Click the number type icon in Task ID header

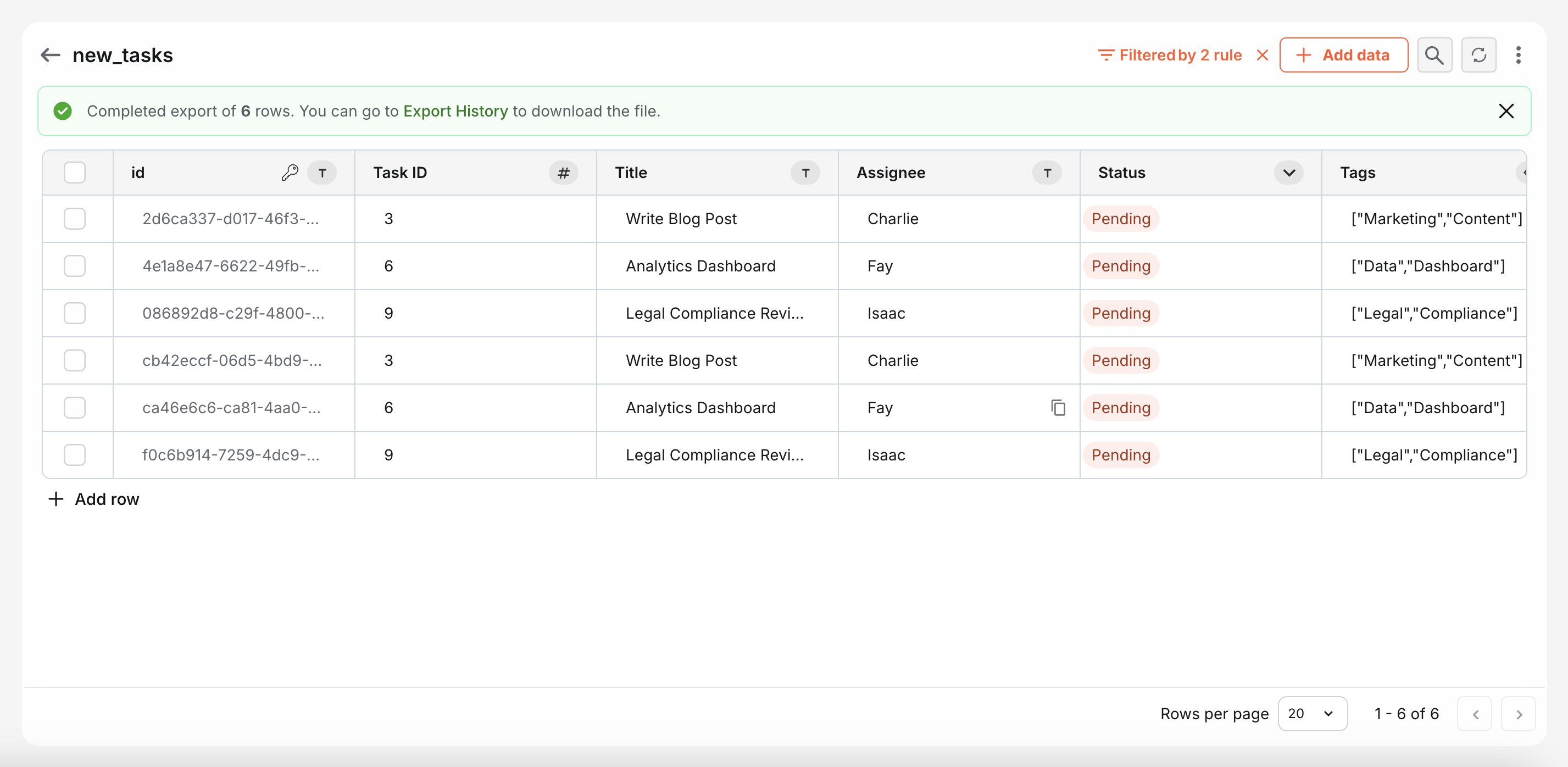(x=563, y=173)
